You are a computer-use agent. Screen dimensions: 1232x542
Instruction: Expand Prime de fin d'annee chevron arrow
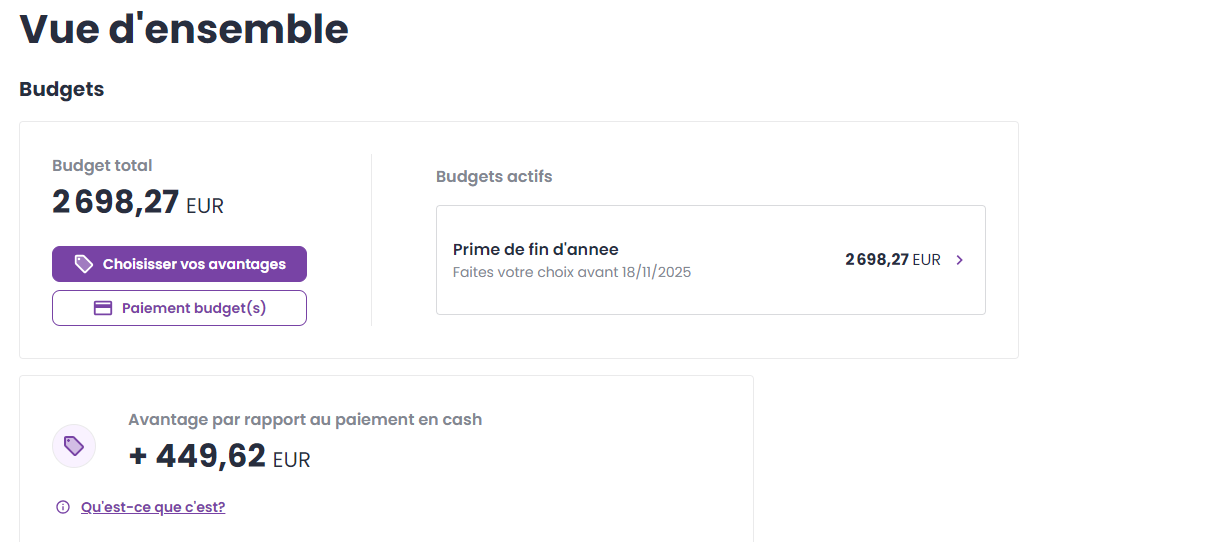[x=960, y=260]
